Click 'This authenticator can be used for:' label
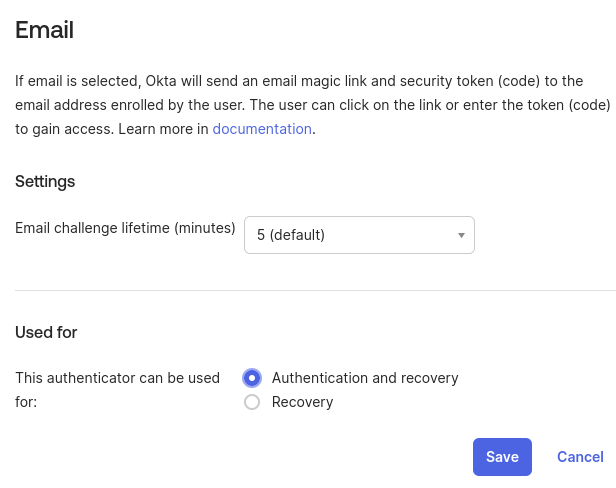The width and height of the screenshot is (616, 488). 117,390
